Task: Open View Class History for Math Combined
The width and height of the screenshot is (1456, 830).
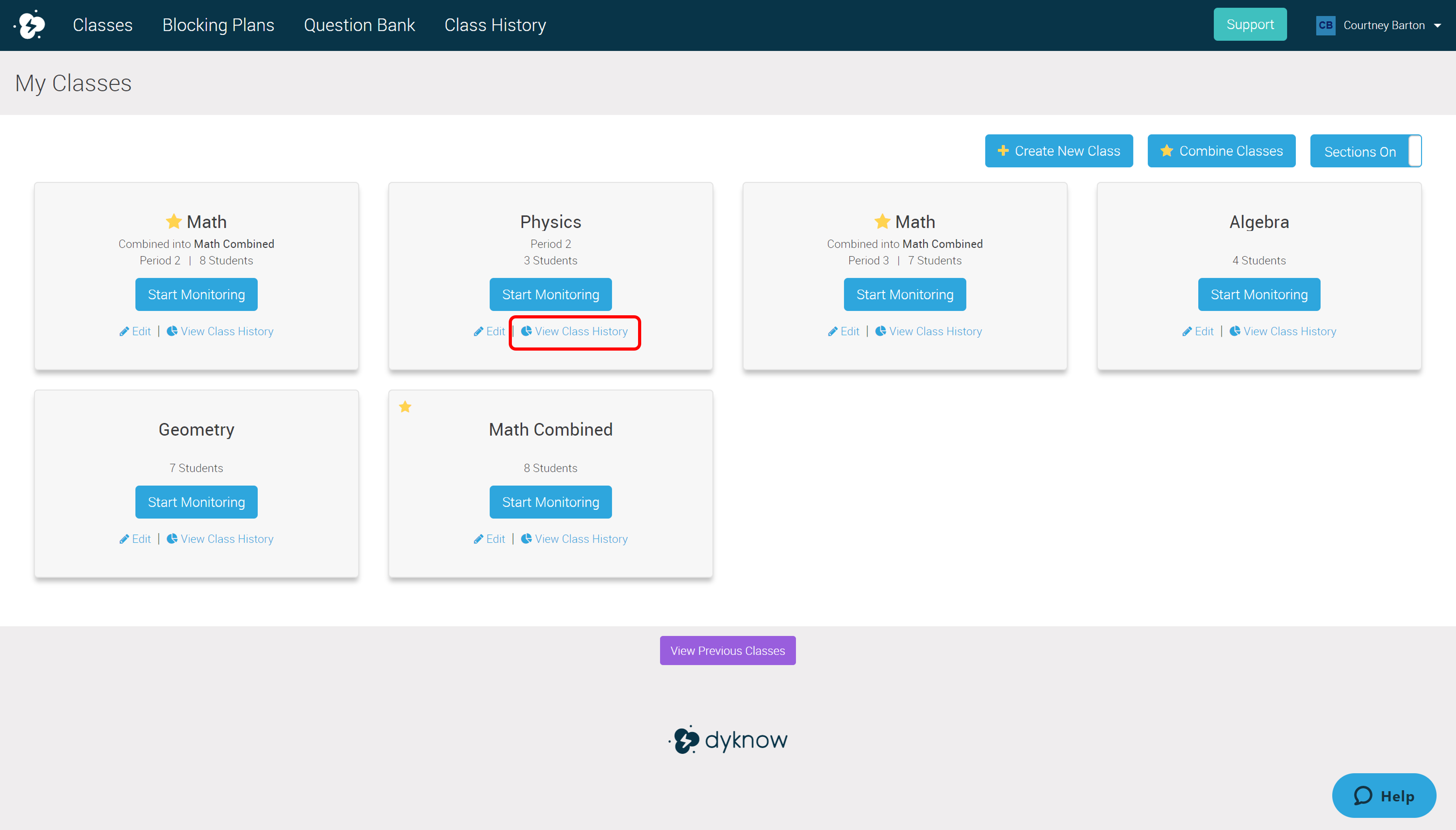Action: click(x=575, y=539)
